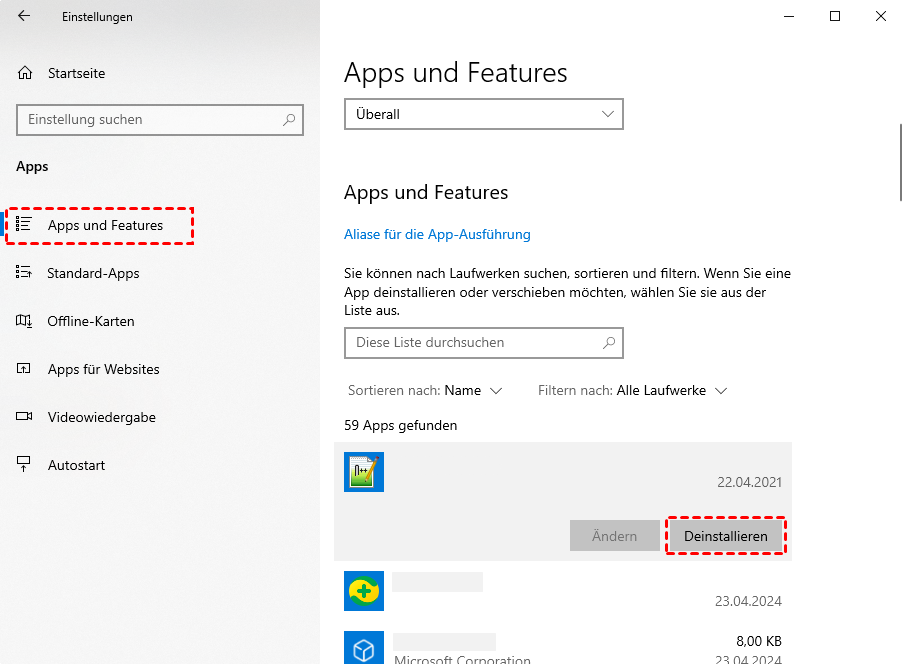Image resolution: width=904 pixels, height=664 pixels.
Task: Select Apps und Features in sidebar
Action: click(x=105, y=225)
